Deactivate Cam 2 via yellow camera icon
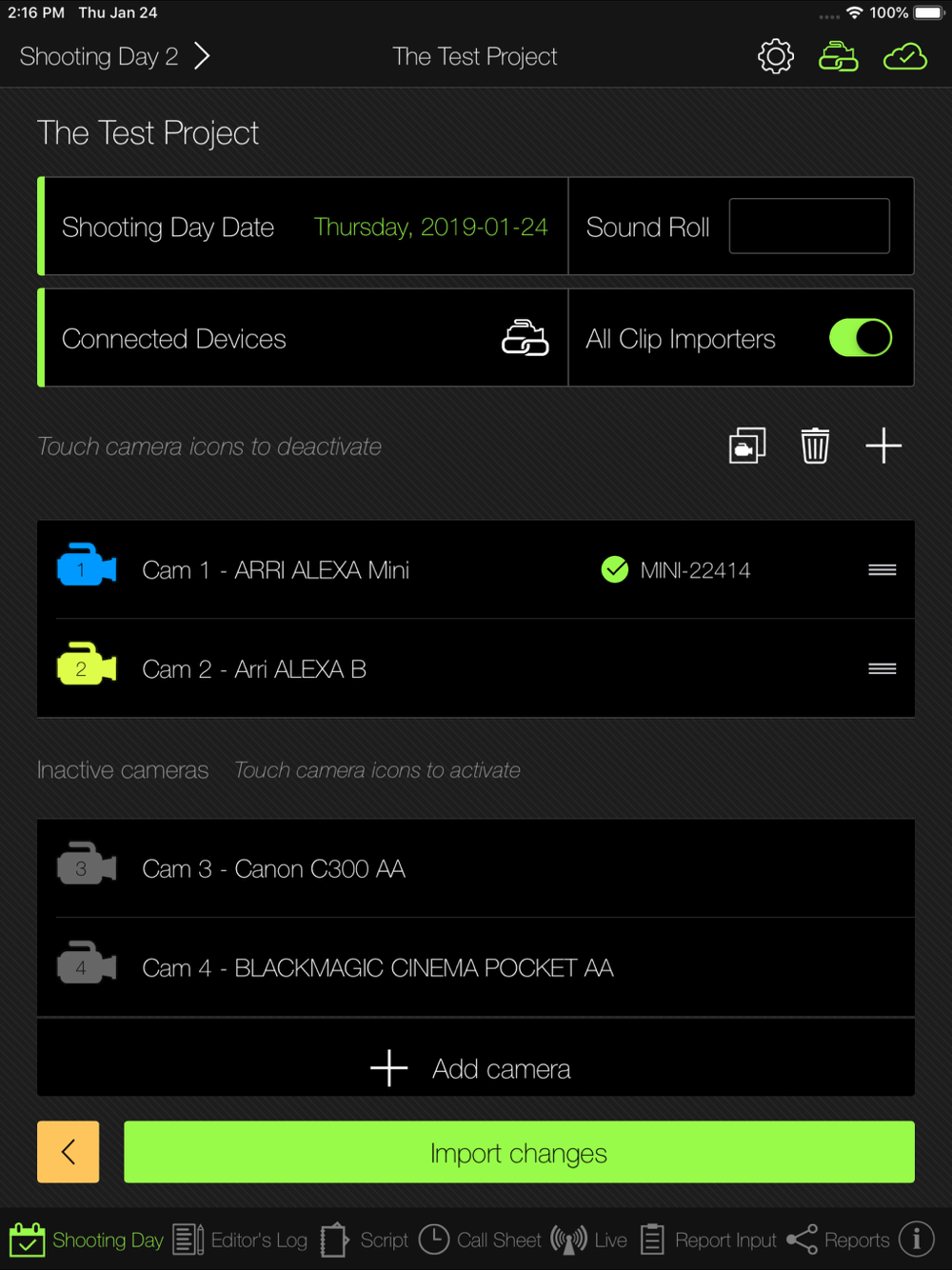952x1270 pixels. (x=87, y=668)
